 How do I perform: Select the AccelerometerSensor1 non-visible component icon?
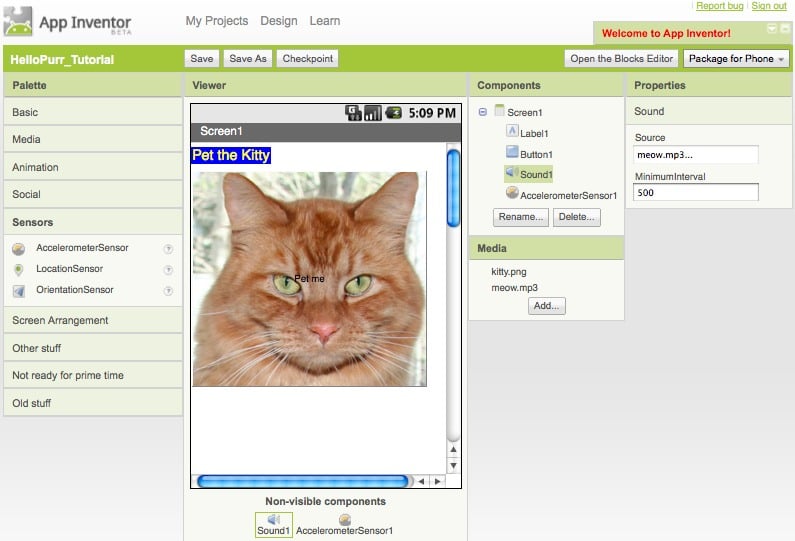[345, 519]
